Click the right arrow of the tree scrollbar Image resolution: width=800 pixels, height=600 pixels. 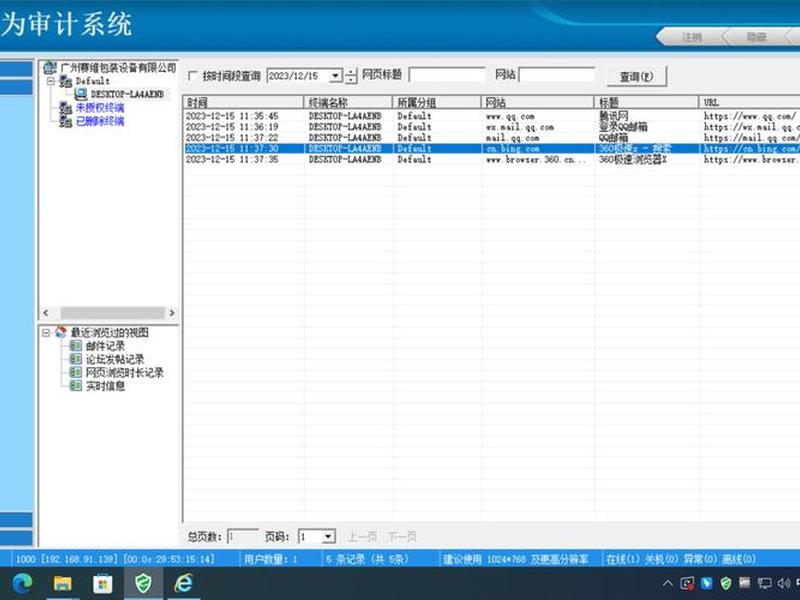(x=171, y=312)
